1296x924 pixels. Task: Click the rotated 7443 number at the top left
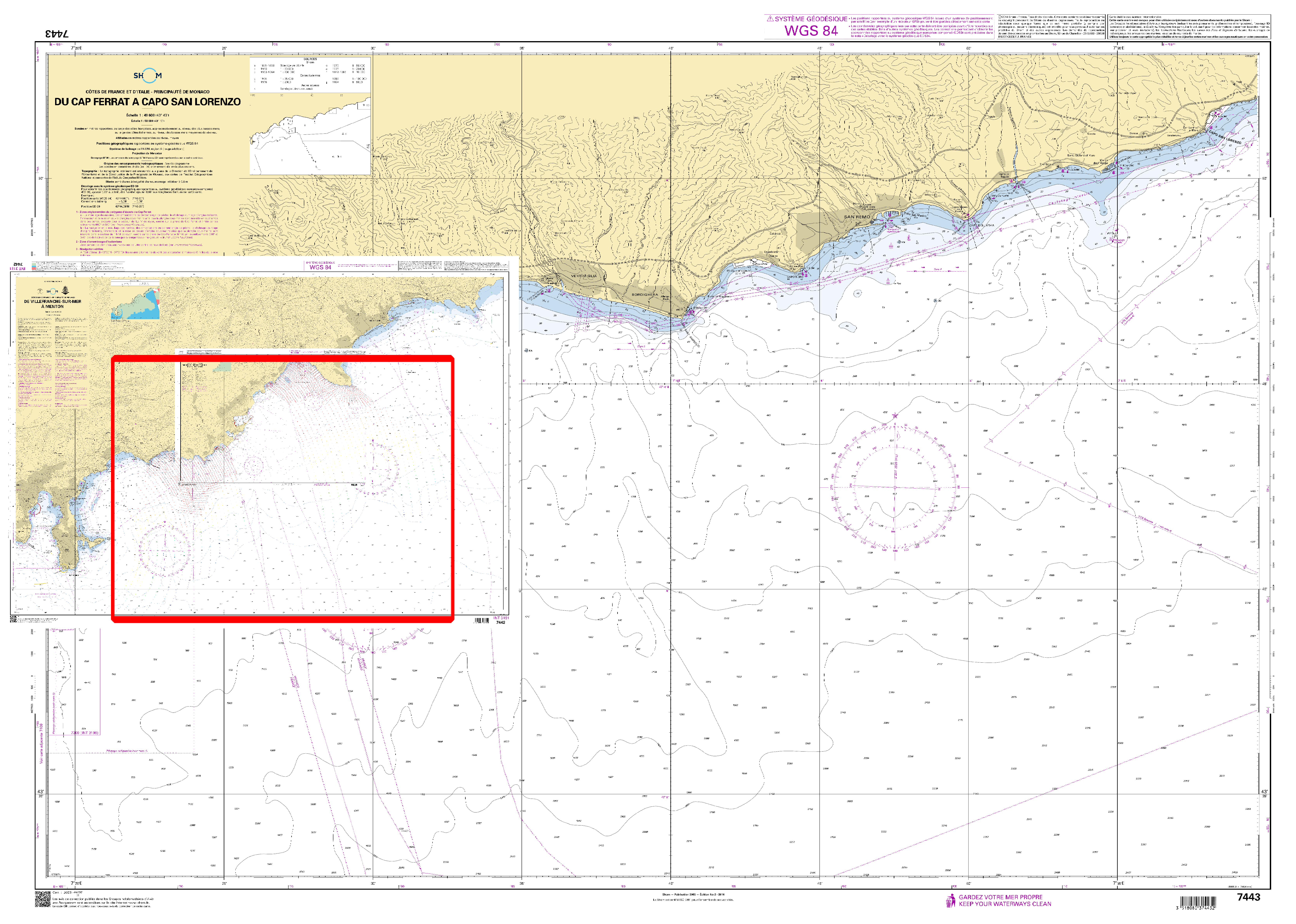pyautogui.click(x=57, y=34)
